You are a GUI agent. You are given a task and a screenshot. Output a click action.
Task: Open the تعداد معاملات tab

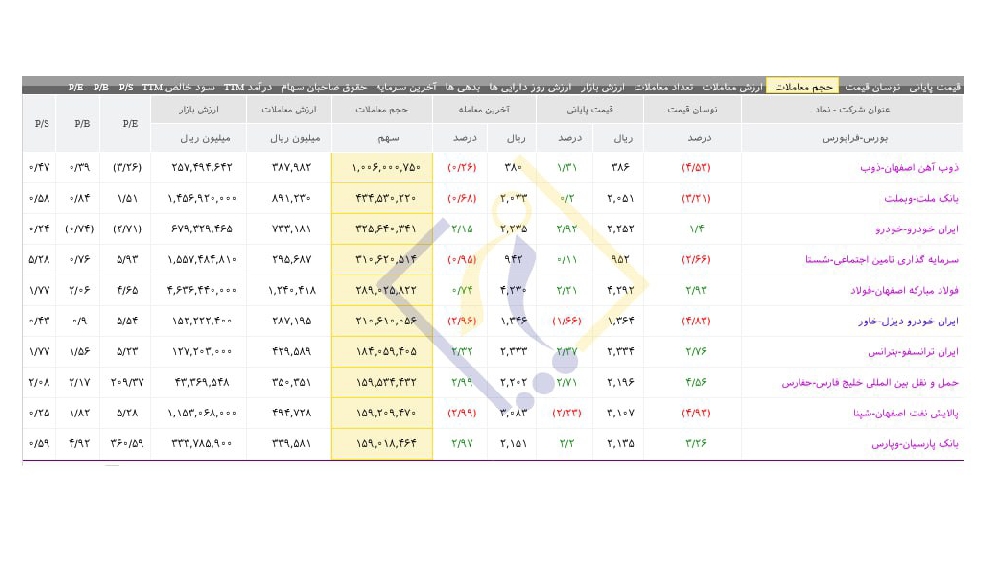(x=663, y=87)
